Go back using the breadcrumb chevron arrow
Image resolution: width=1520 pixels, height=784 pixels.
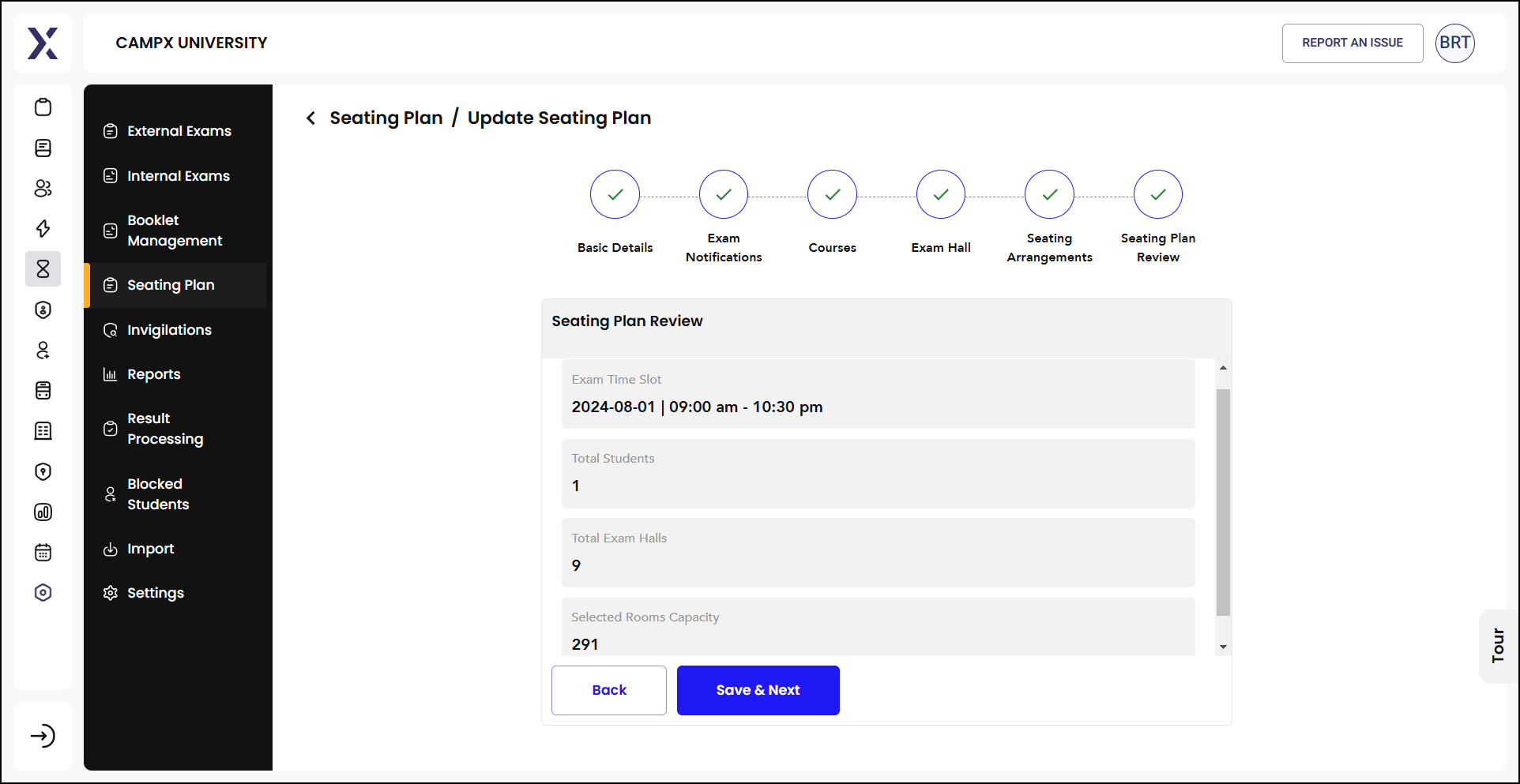tap(310, 118)
